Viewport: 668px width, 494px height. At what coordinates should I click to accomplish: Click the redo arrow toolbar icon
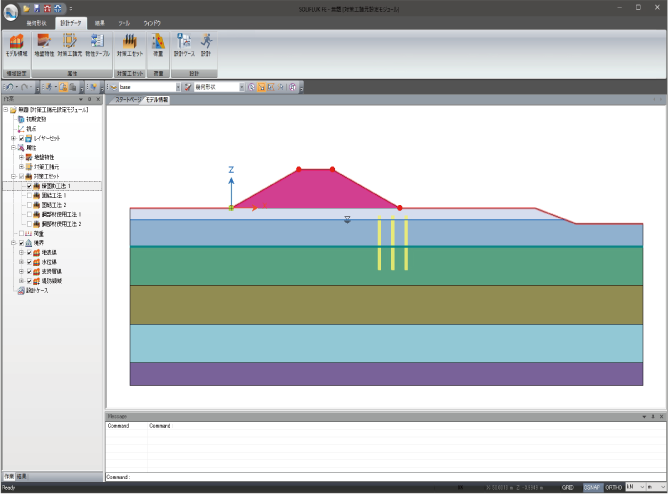point(25,87)
